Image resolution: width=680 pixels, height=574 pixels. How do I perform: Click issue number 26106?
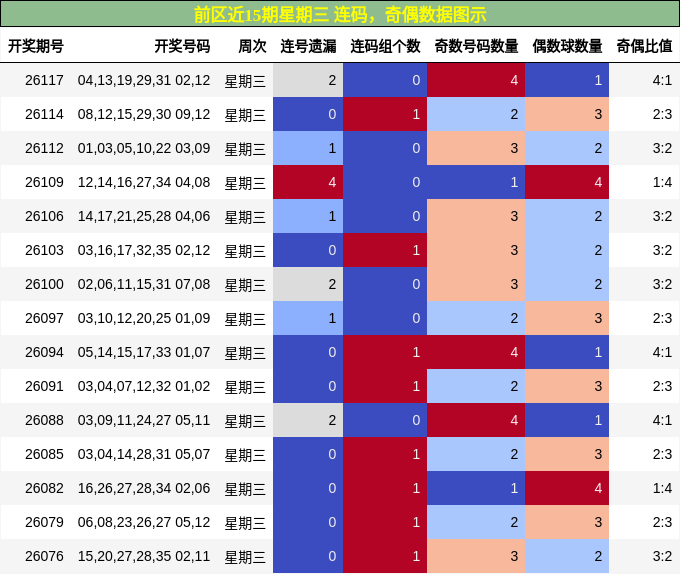click(x=44, y=216)
